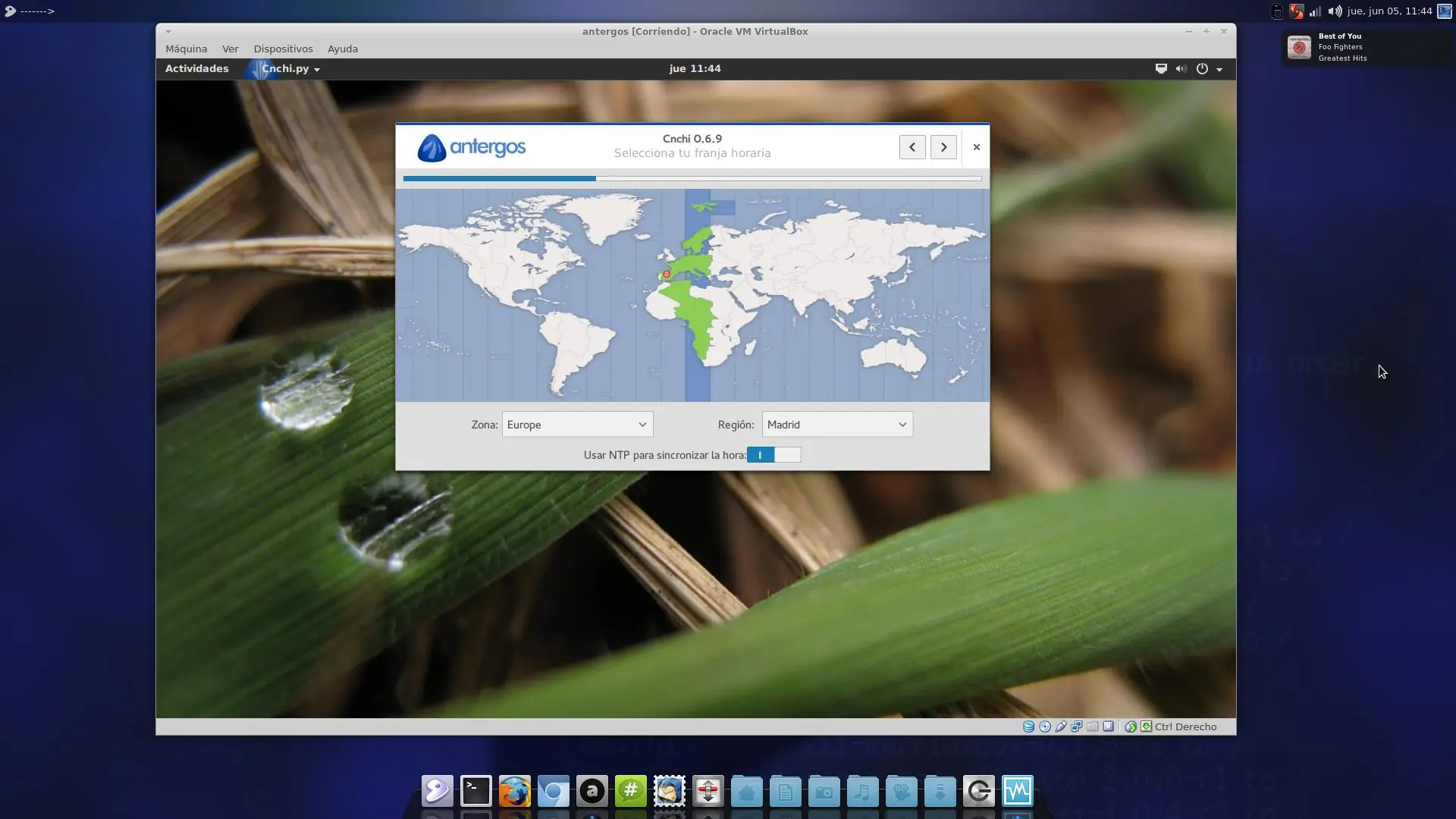Click the red swirl tray icon

(x=1297, y=11)
